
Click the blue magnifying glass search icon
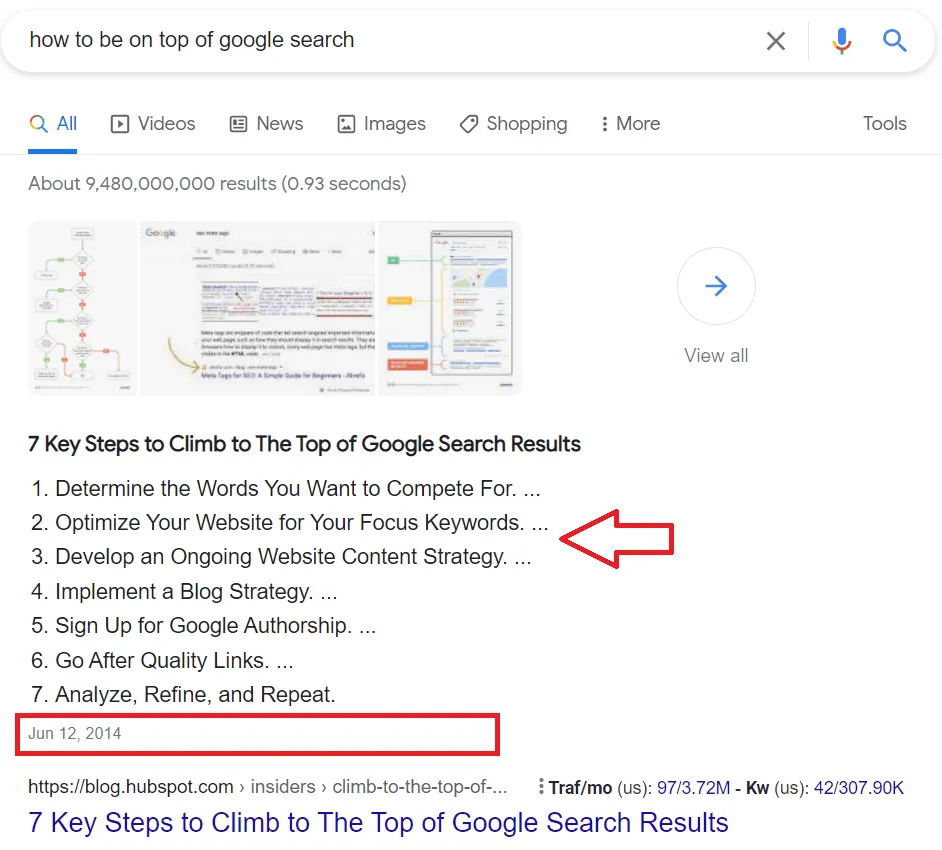click(895, 41)
